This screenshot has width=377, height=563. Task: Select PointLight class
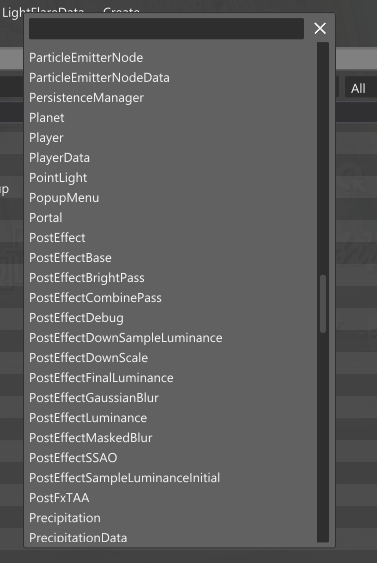(x=58, y=178)
